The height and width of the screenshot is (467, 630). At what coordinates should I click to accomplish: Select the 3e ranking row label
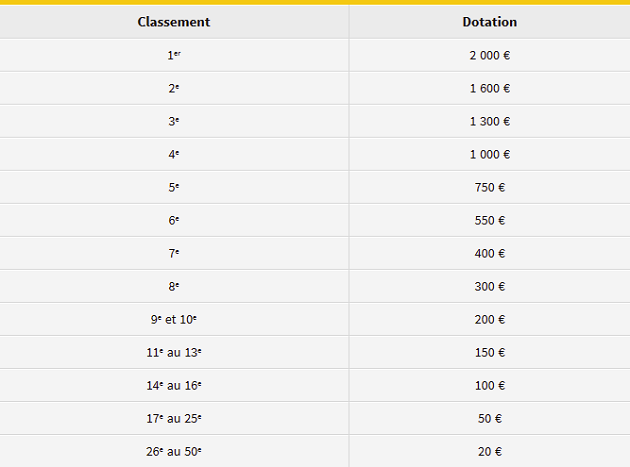coord(174,121)
